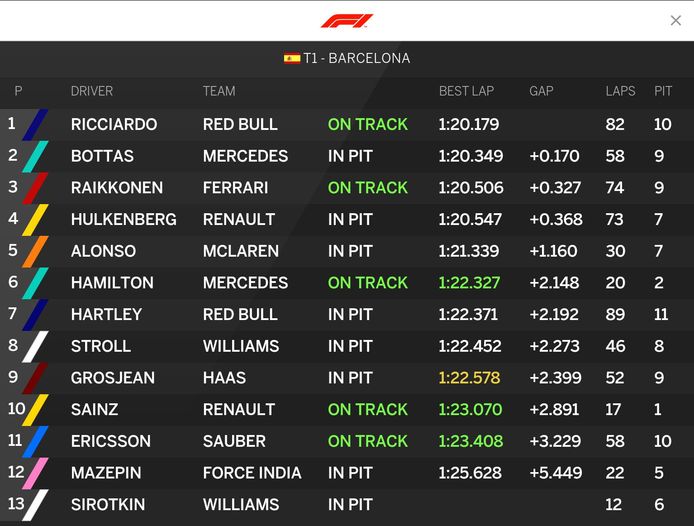Click Ricciardo's ON TRACK status
Image resolution: width=694 pixels, height=526 pixels.
click(367, 125)
